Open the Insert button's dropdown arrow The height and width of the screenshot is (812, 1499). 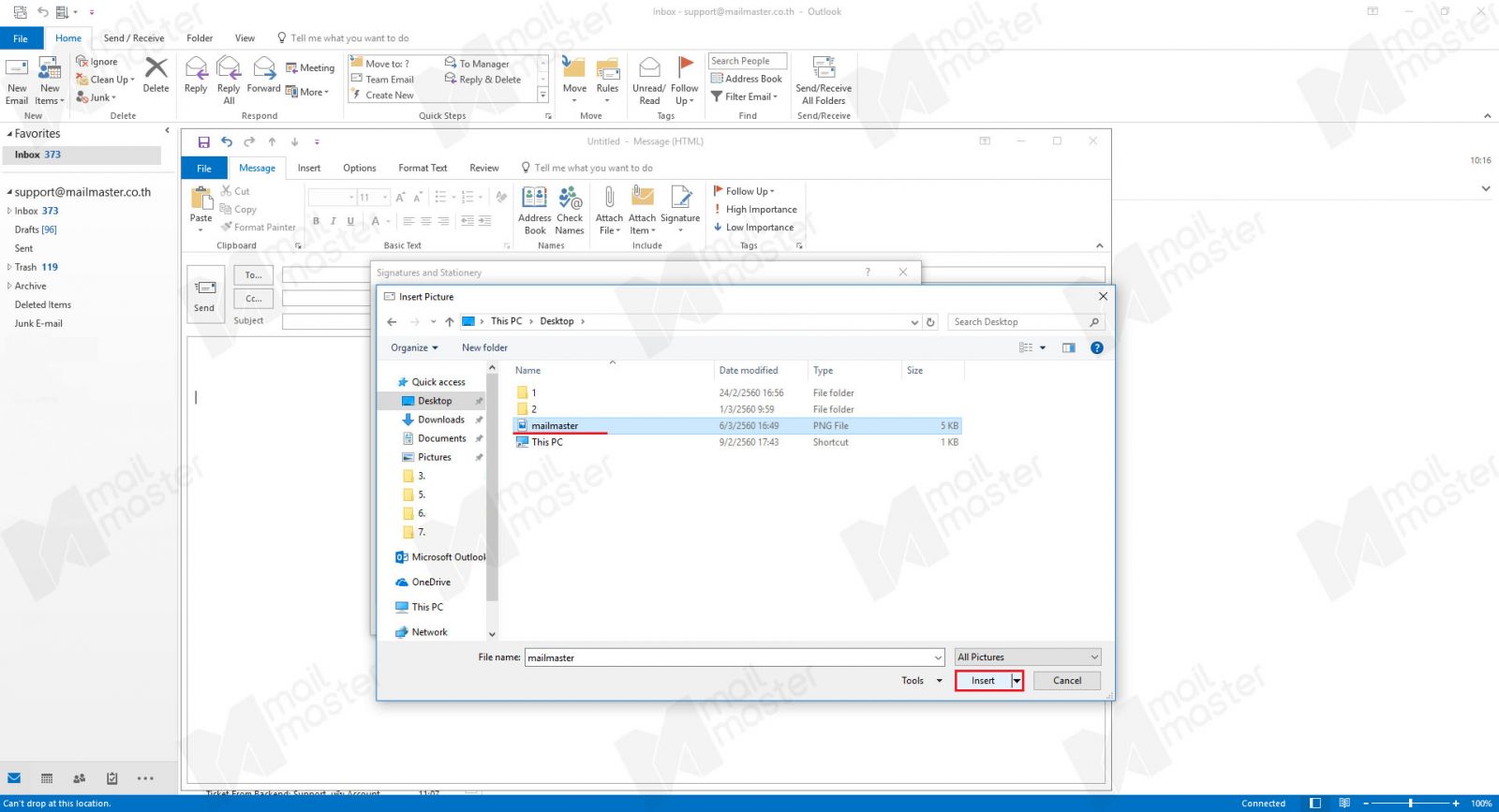click(x=1017, y=681)
